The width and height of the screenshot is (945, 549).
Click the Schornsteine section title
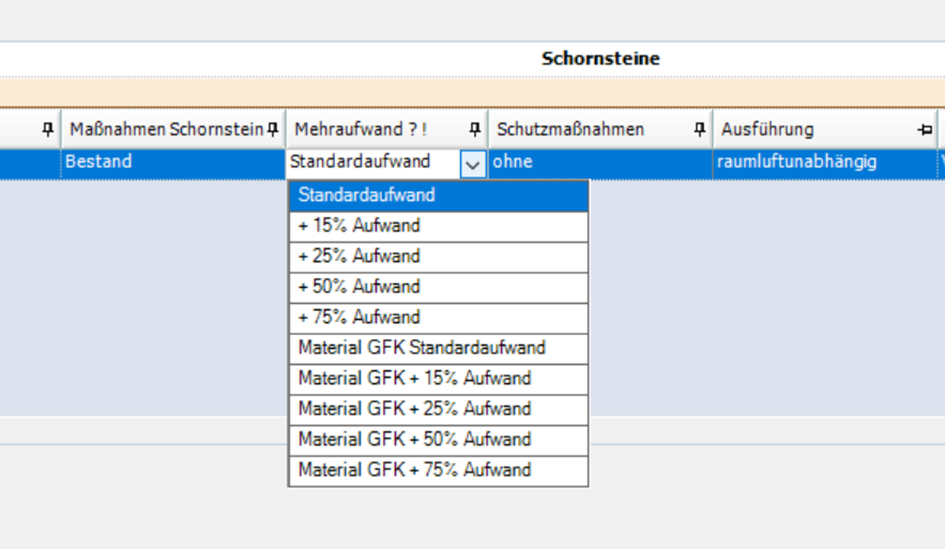(600, 58)
